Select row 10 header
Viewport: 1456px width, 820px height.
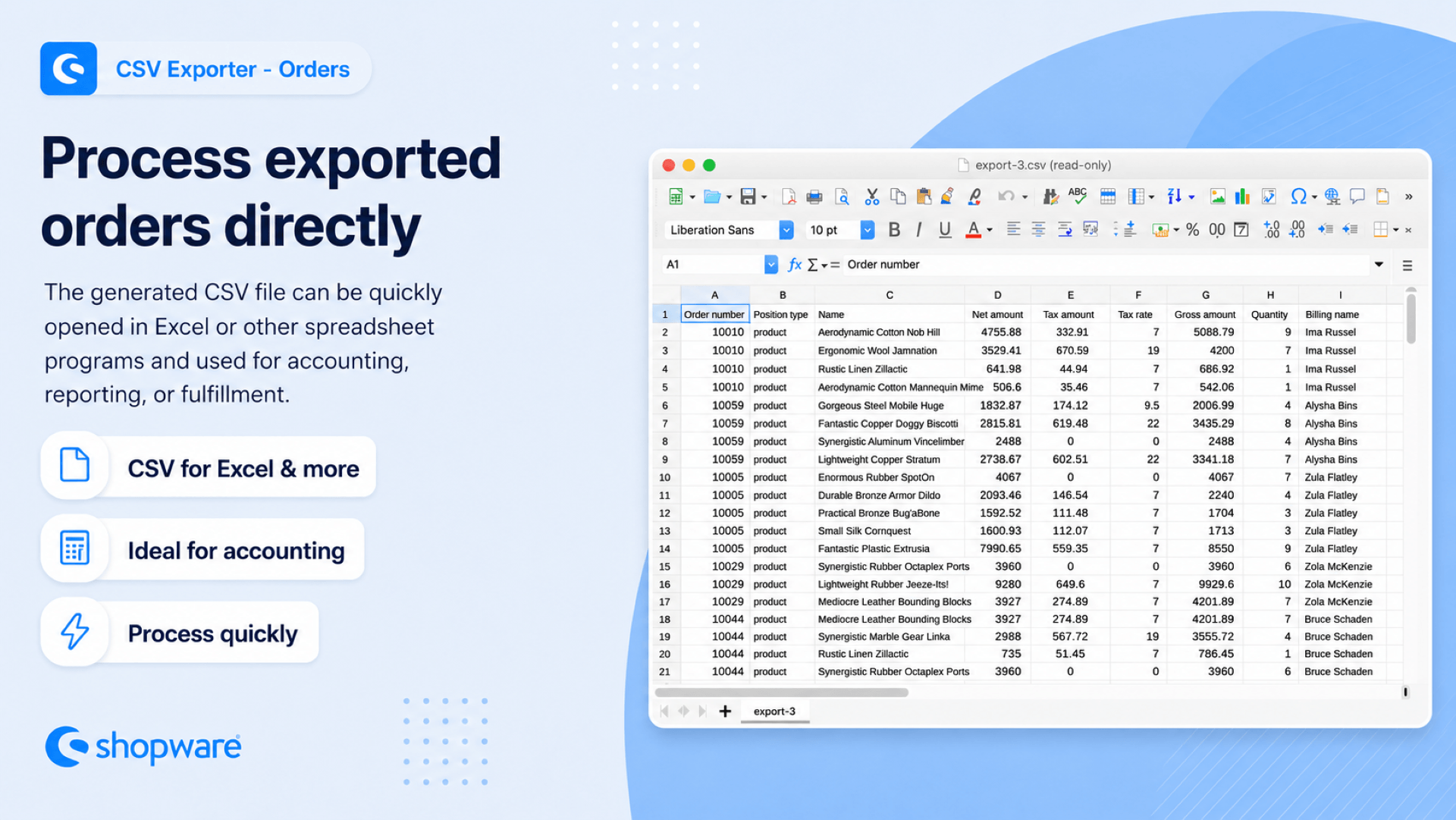(665, 477)
